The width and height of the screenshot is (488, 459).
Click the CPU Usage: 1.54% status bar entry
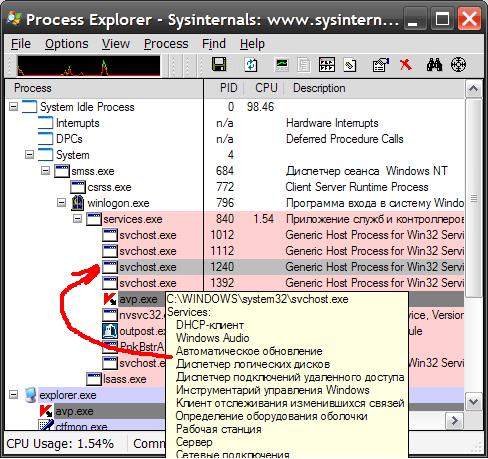(x=60, y=444)
